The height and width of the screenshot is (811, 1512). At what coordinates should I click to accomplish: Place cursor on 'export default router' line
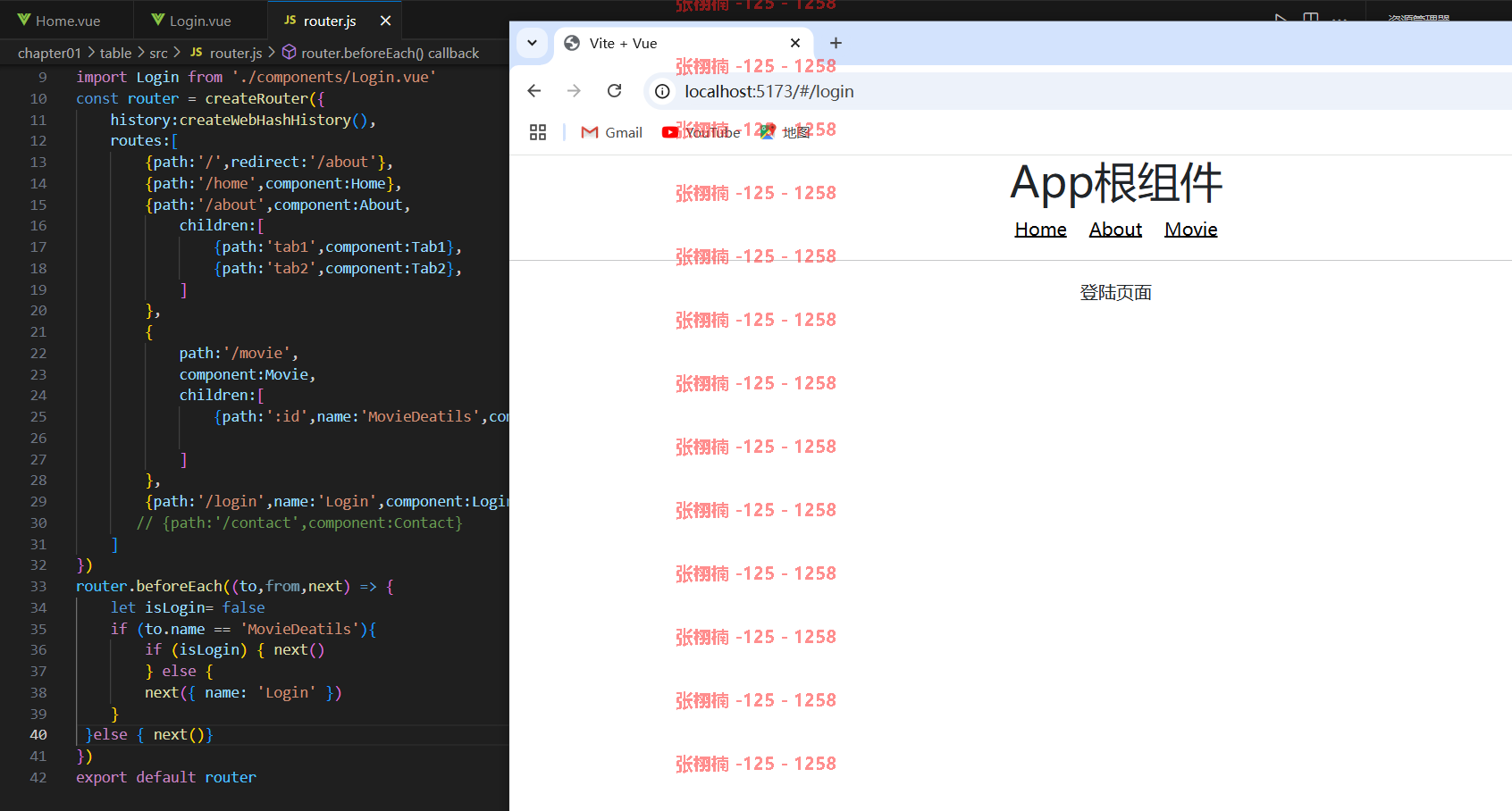click(x=166, y=778)
